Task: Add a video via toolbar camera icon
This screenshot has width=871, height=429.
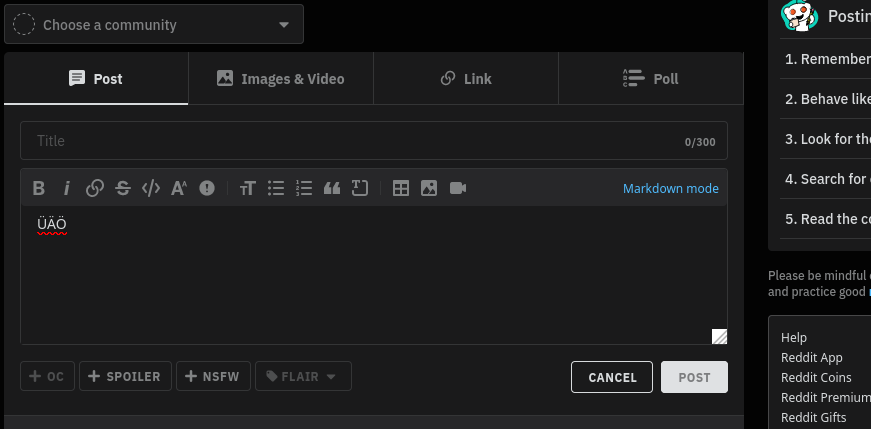Action: (x=458, y=188)
